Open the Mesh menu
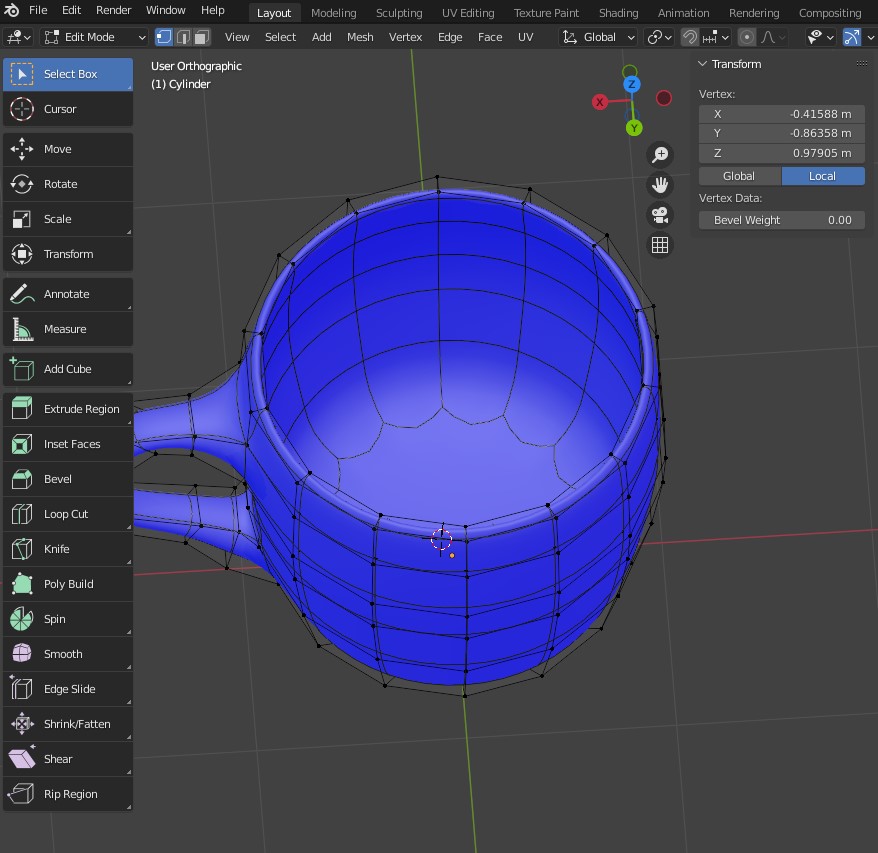Screen dimensions: 878x853 (x=360, y=37)
